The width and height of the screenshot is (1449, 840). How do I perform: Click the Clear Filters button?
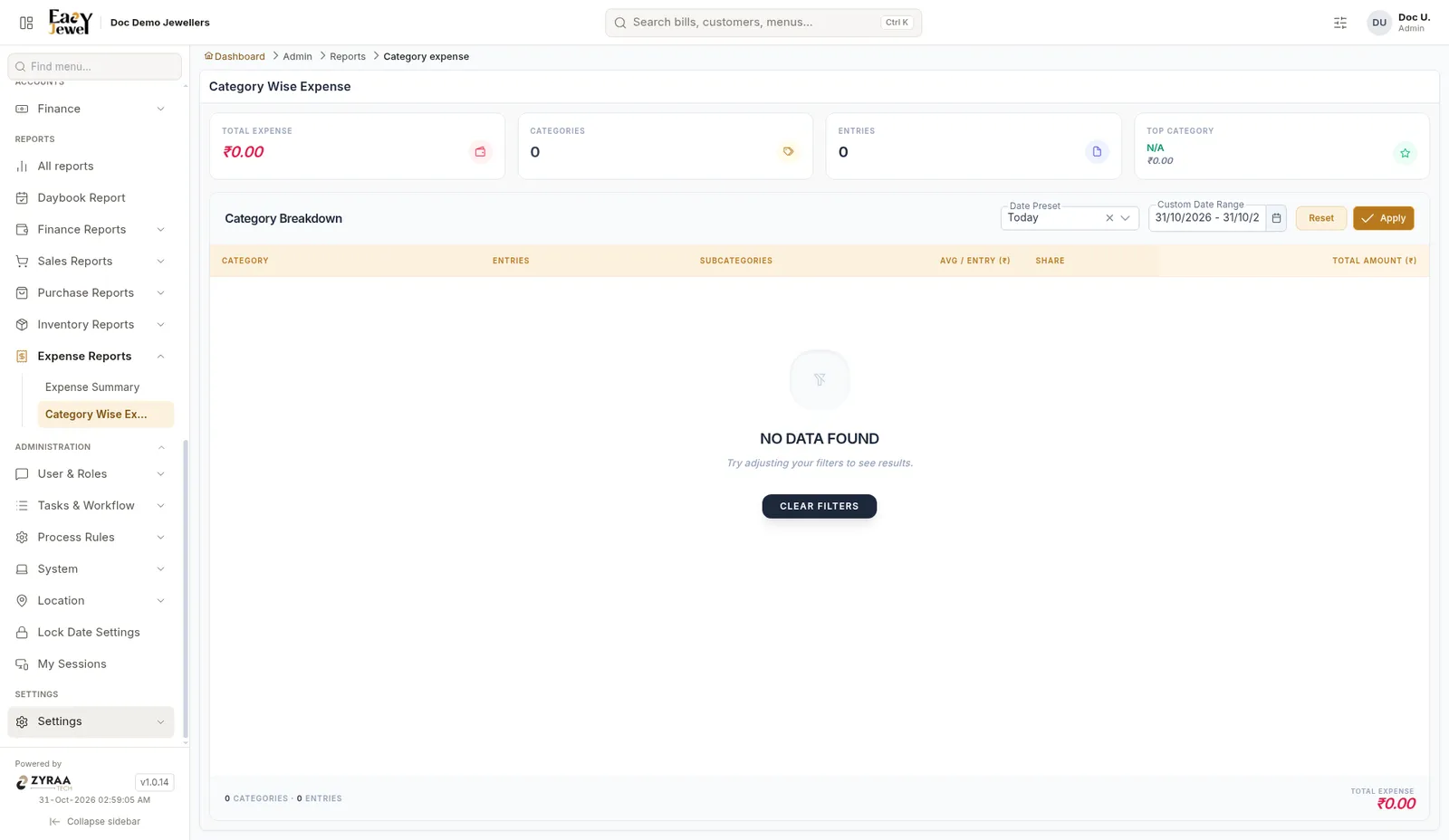pos(819,506)
